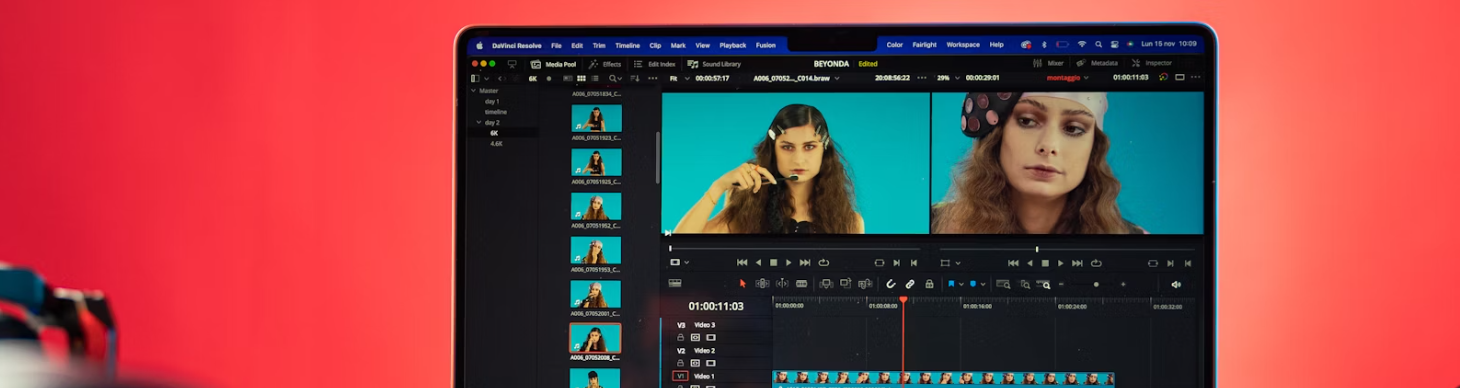Choose the Selection mode arrow tool
The height and width of the screenshot is (388, 1460).
coord(743,284)
